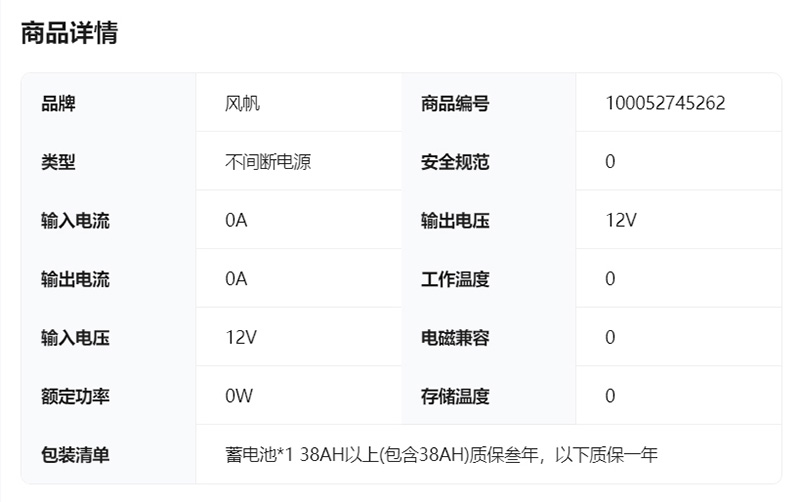Click the 电磁兼容 label
The width and height of the screenshot is (800, 502).
455,338
